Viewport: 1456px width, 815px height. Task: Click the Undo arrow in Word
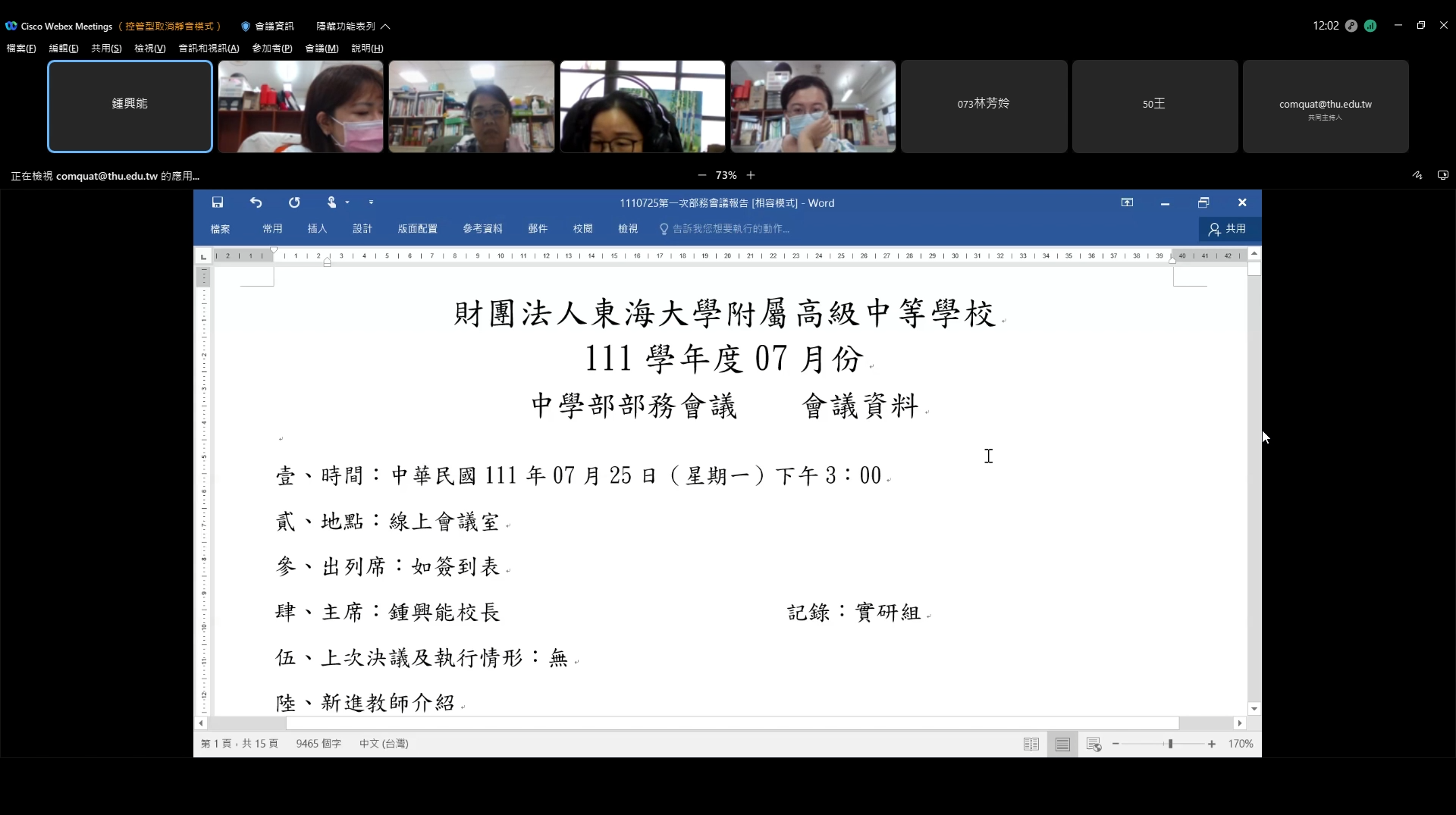[256, 202]
